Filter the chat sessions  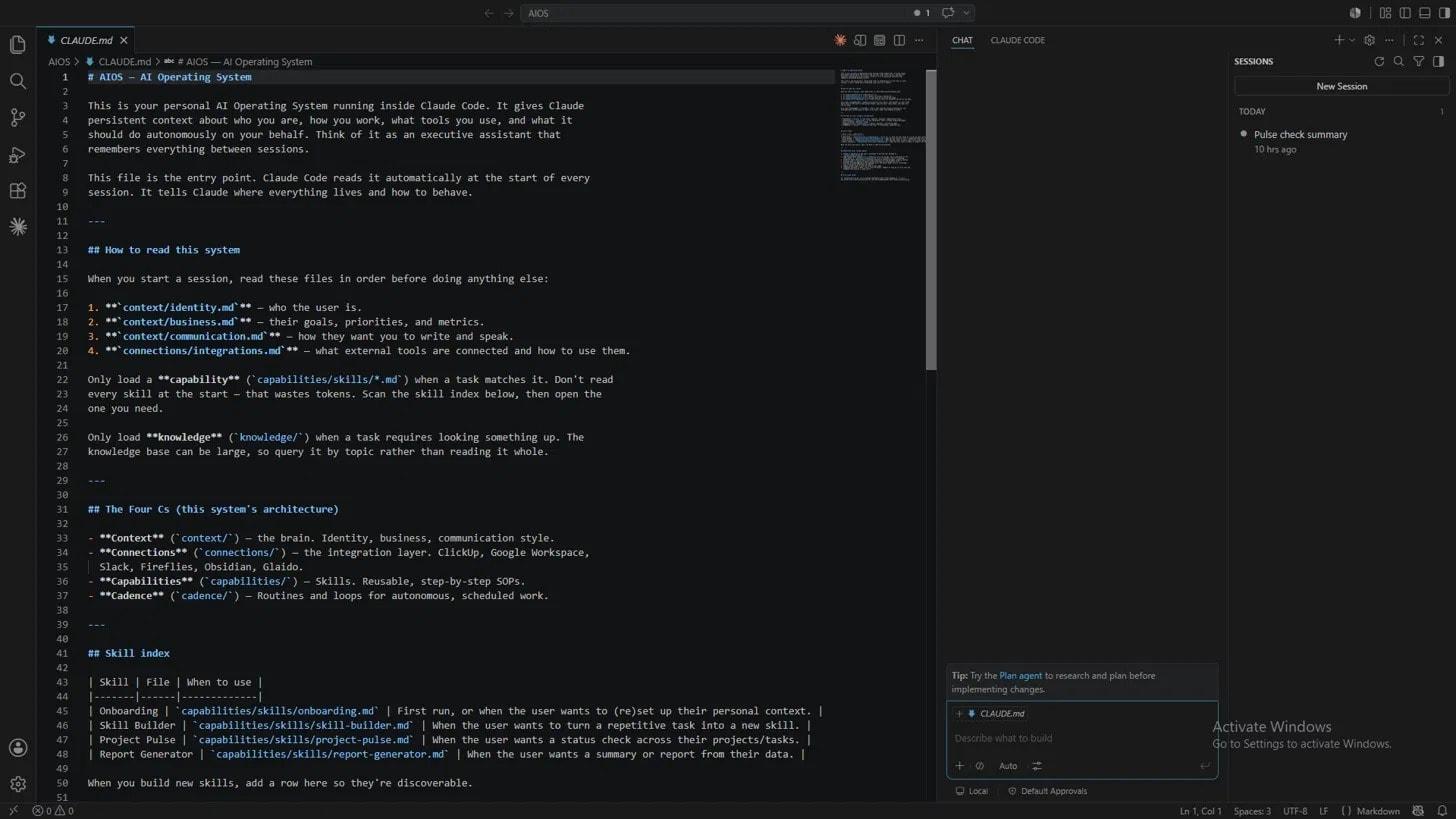coord(1418,62)
